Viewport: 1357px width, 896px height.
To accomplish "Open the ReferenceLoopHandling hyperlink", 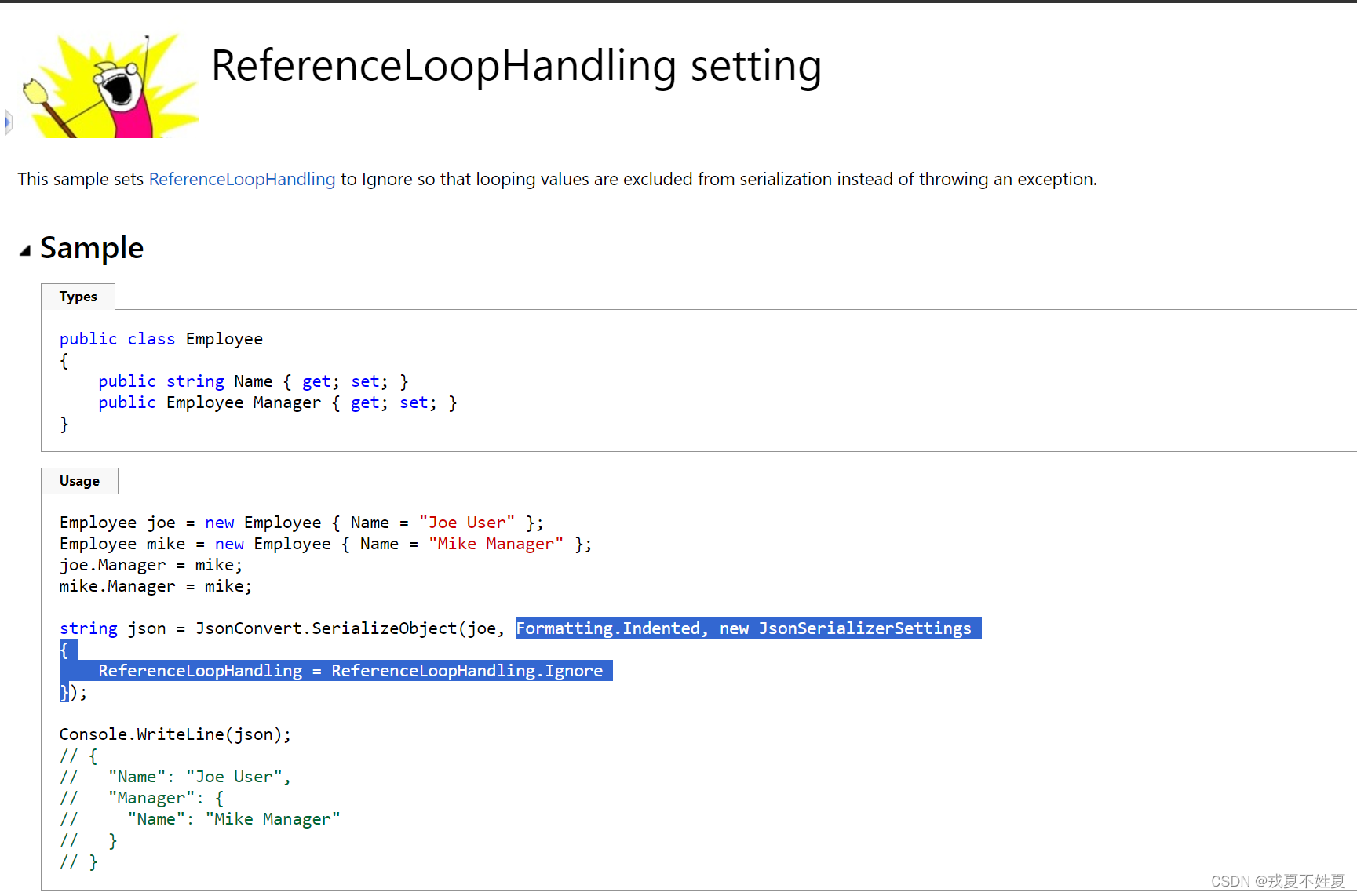I will click(242, 179).
